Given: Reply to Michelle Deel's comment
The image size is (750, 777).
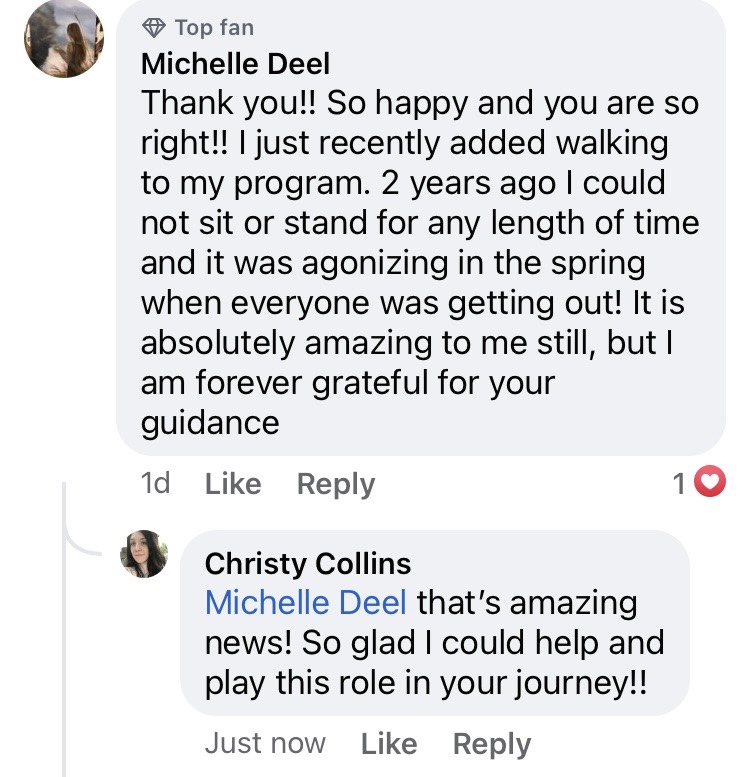Looking at the screenshot, I should click(x=335, y=484).
